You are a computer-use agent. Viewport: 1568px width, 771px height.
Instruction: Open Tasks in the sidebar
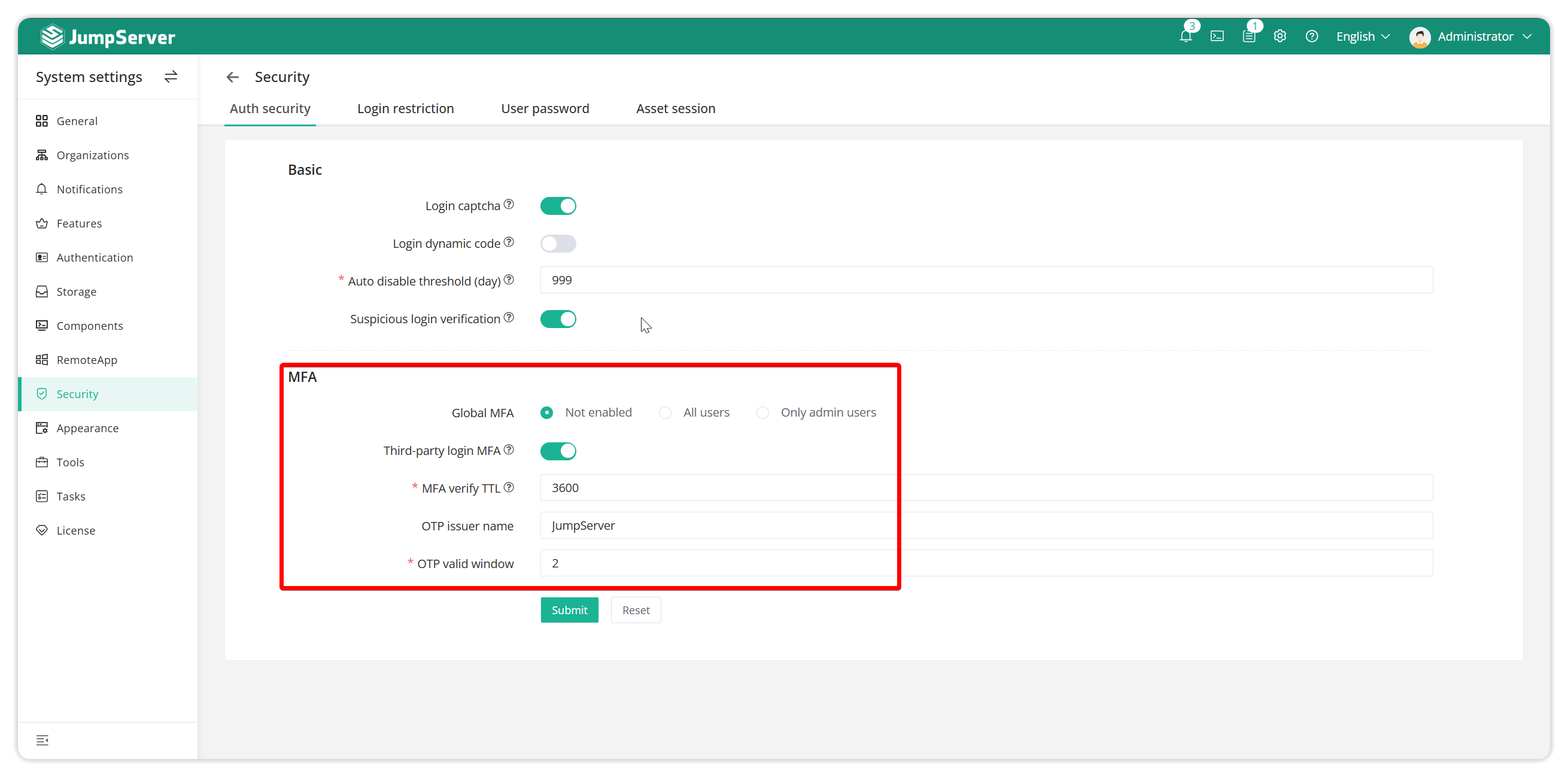point(108,496)
